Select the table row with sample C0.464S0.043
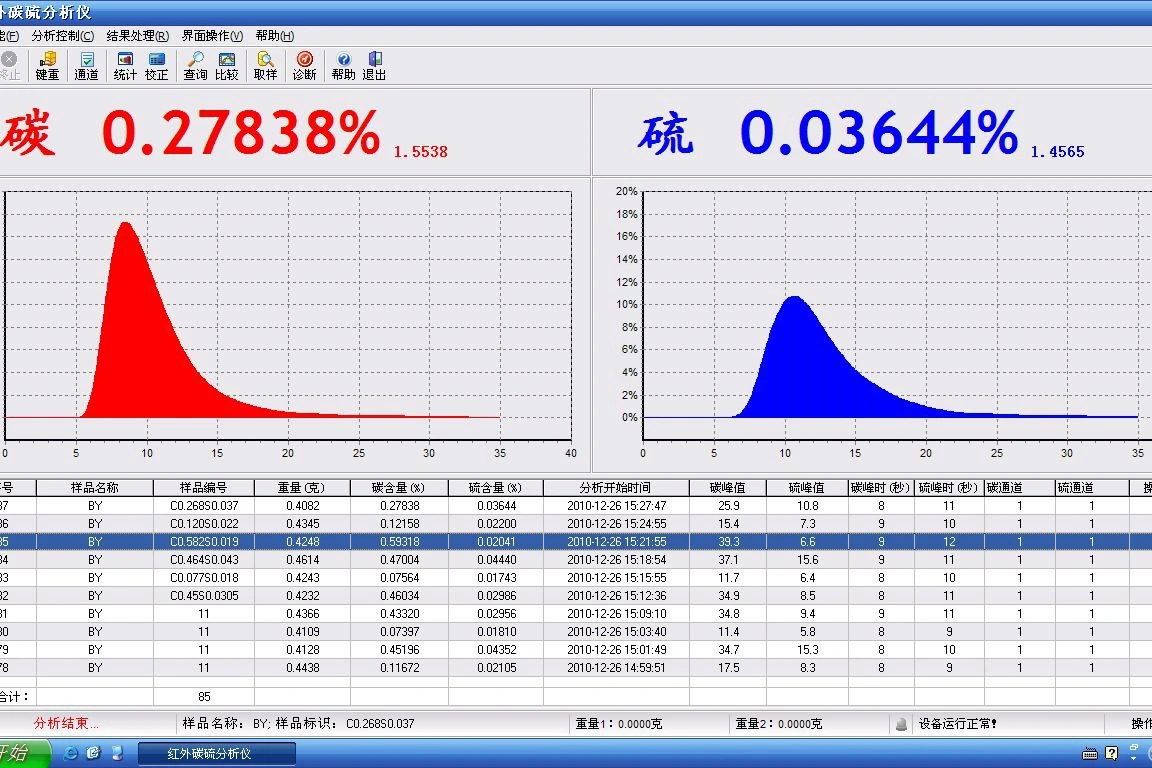Viewport: 1152px width, 768px height. coord(300,560)
